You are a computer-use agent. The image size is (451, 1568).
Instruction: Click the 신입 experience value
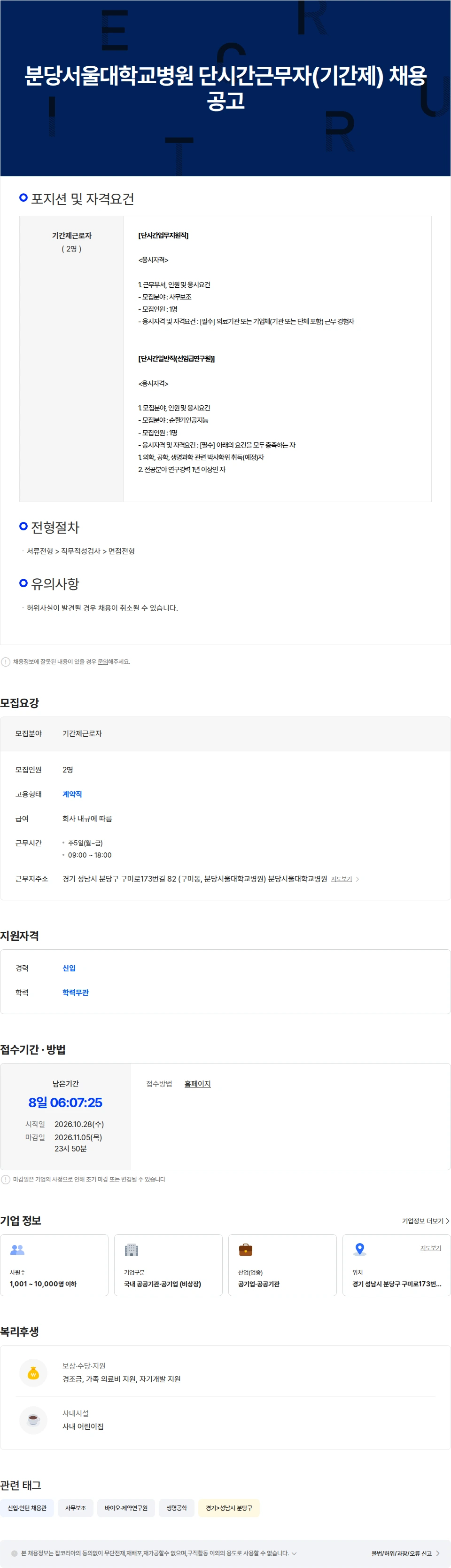69,968
